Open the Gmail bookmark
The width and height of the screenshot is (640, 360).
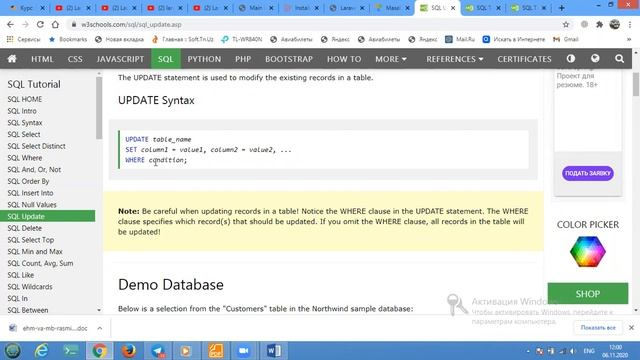[x=566, y=39]
